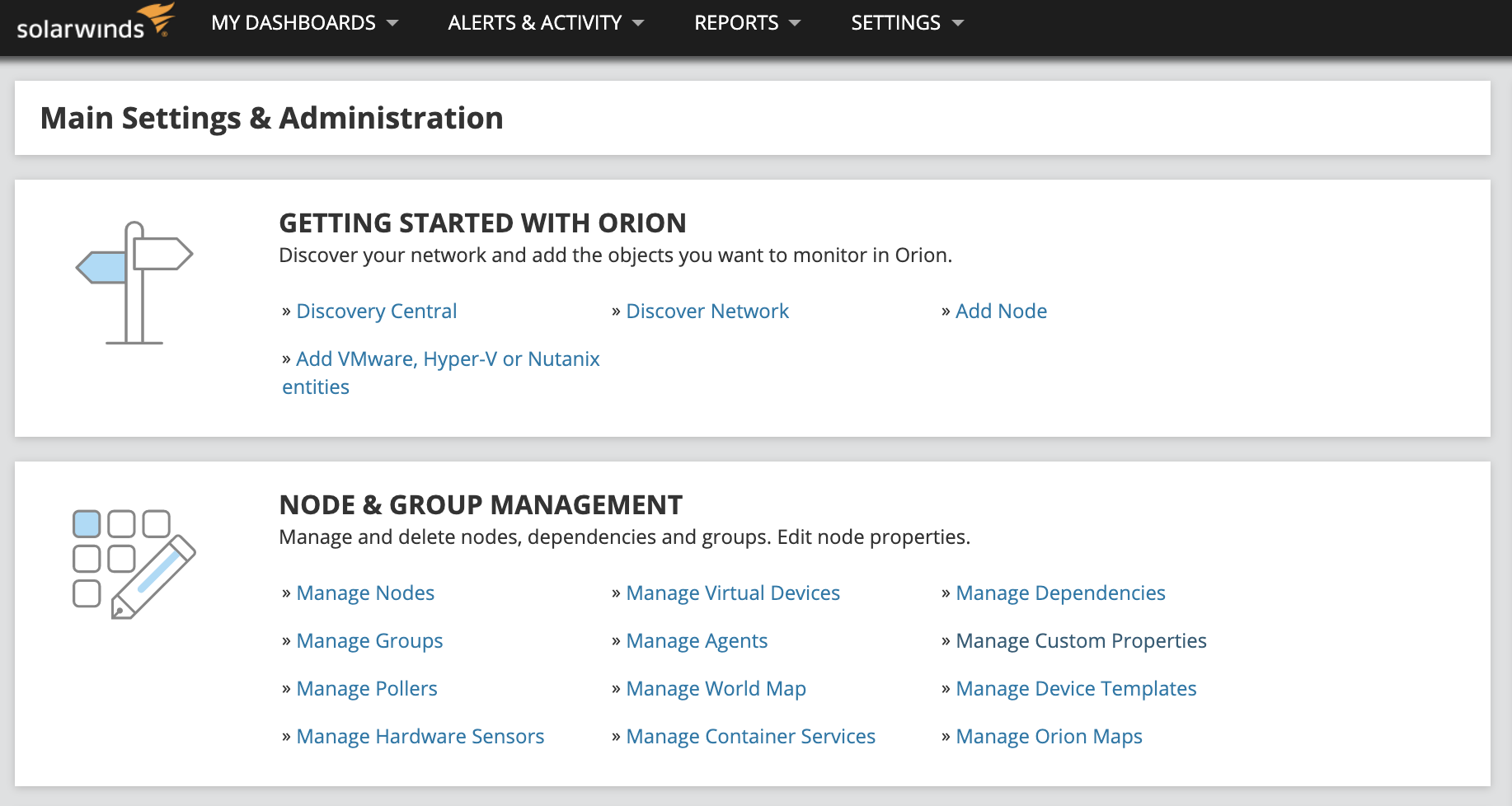Expand the Alerts & Activity dropdown arrow
The image size is (1512, 806).
638,23
